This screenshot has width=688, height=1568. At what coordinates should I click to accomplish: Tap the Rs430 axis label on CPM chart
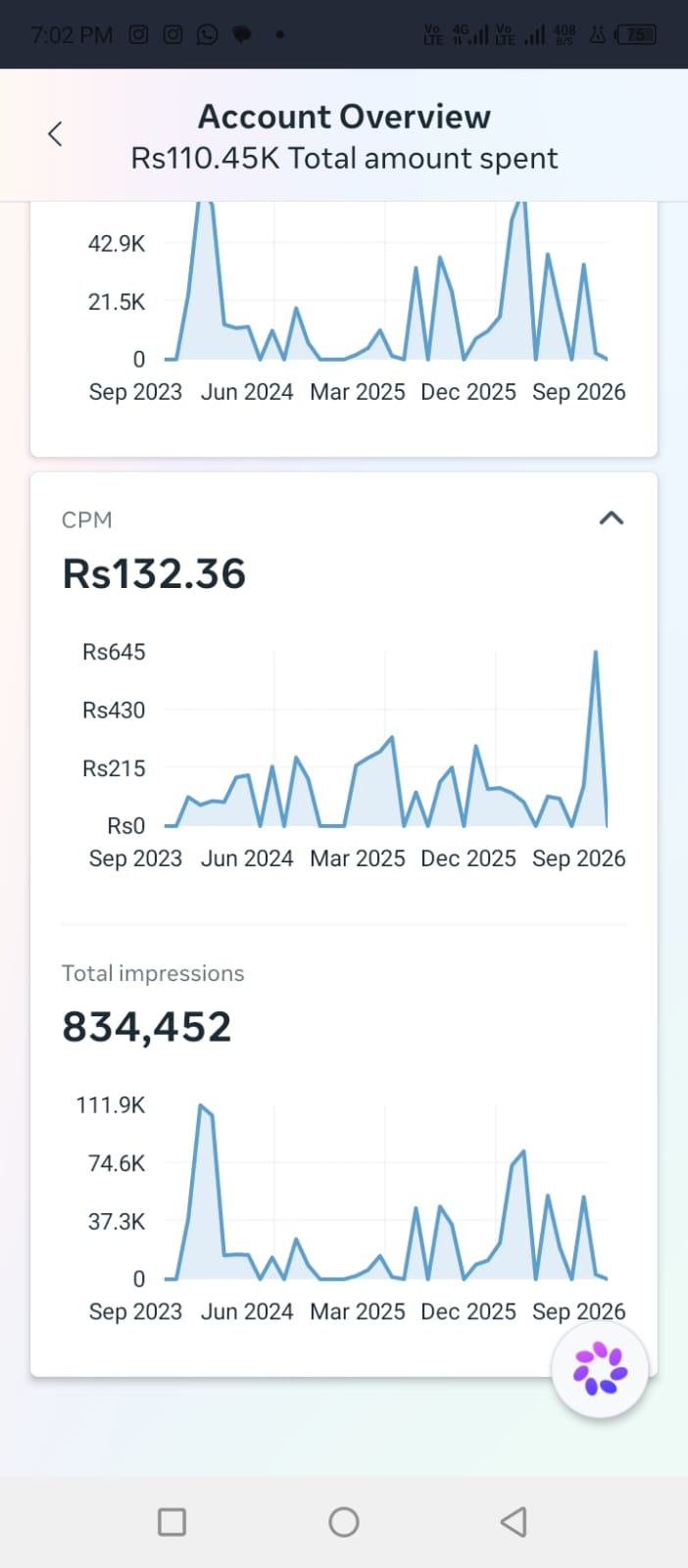tap(114, 710)
